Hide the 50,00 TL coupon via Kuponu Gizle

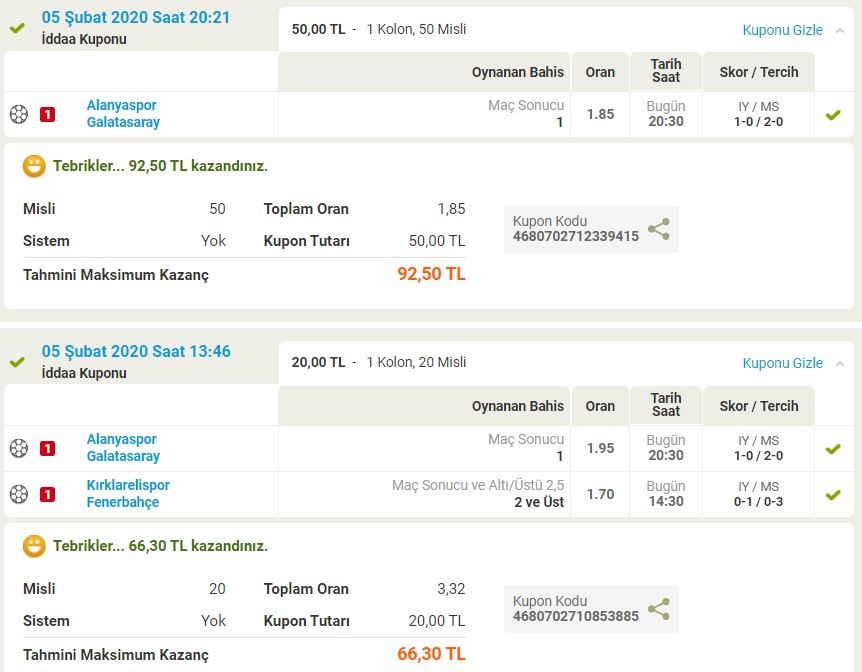pyautogui.click(x=782, y=30)
